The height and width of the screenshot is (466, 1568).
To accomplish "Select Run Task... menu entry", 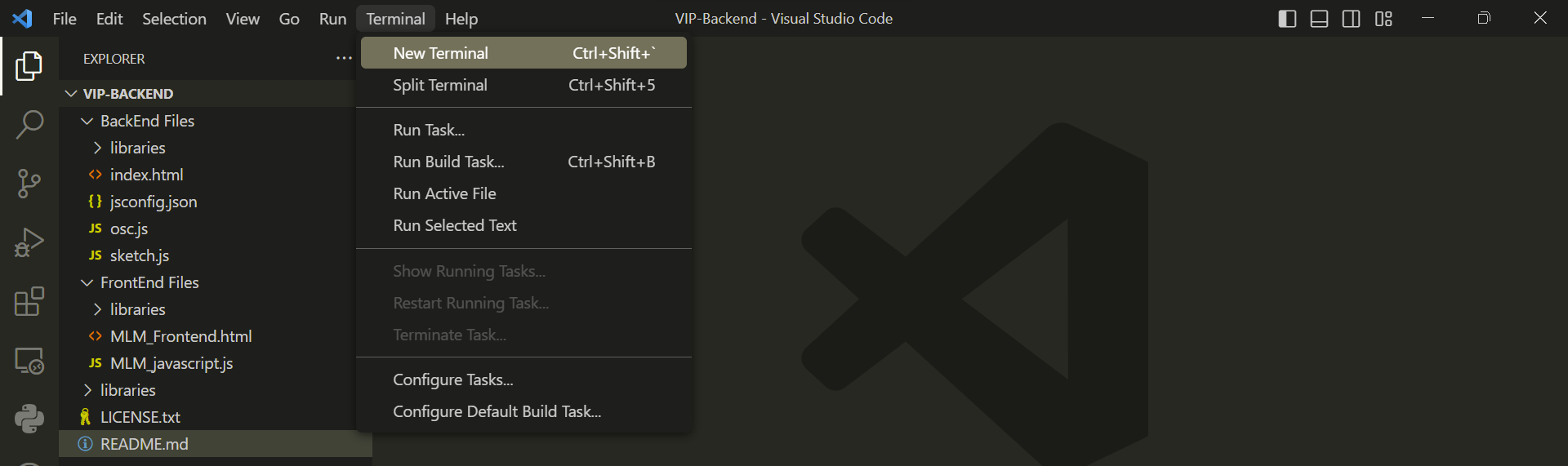I will 523,130.
